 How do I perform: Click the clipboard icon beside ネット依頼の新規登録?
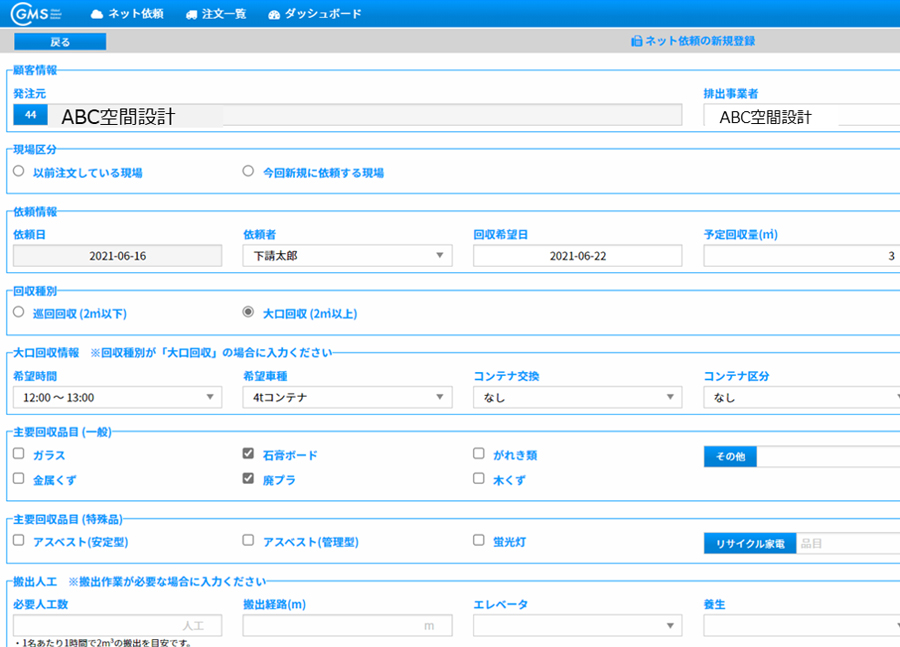637,41
